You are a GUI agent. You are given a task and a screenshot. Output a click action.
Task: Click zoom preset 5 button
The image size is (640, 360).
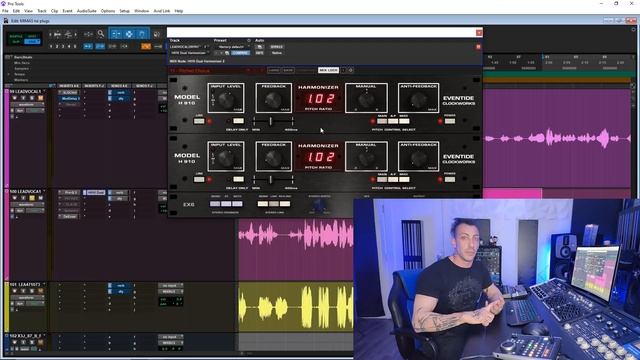click(x=75, y=46)
